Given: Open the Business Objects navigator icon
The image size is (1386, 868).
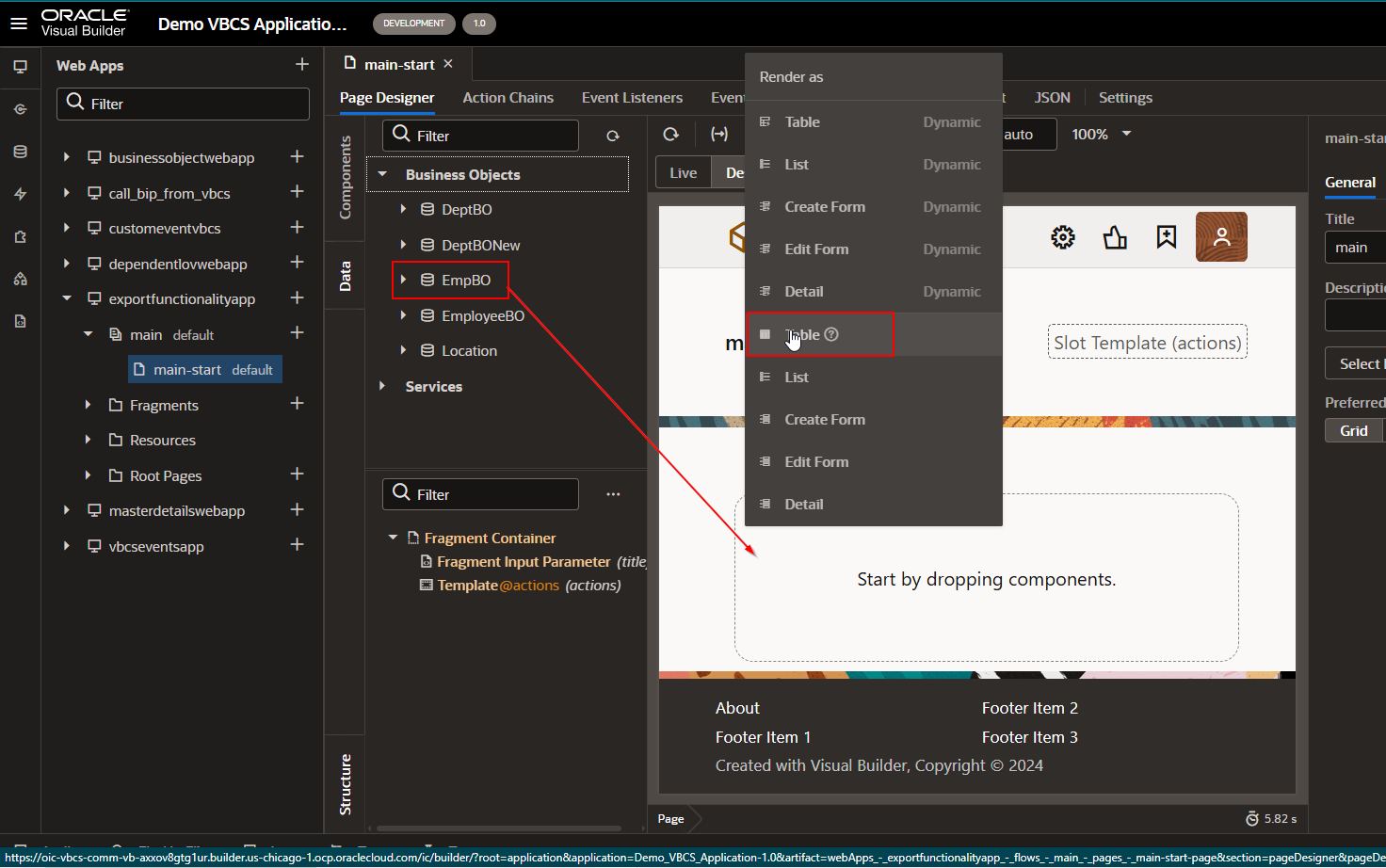Looking at the screenshot, I should pos(20,152).
